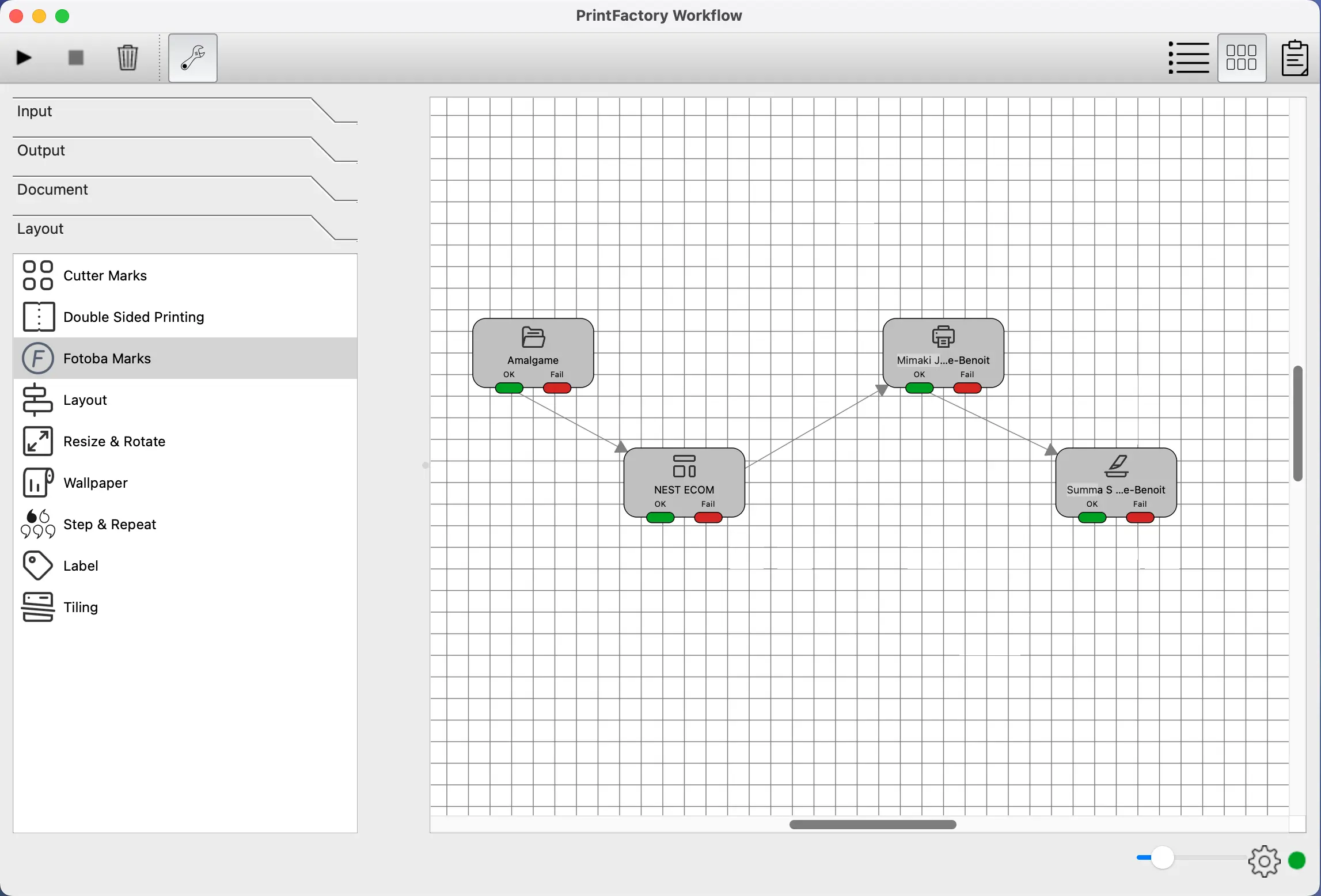Stop the workflow with the stop button
Image resolution: width=1321 pixels, height=896 pixels.
point(75,58)
